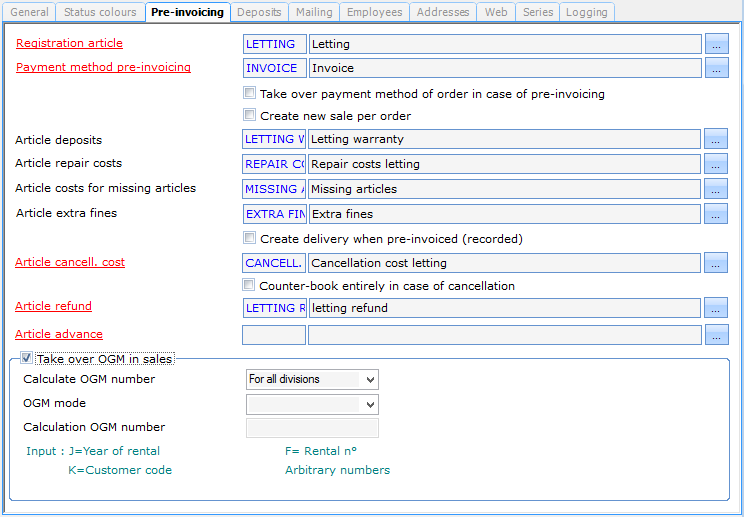Click browse button next to Registration article
Image resolution: width=744 pixels, height=517 pixels.
pyautogui.click(x=716, y=44)
